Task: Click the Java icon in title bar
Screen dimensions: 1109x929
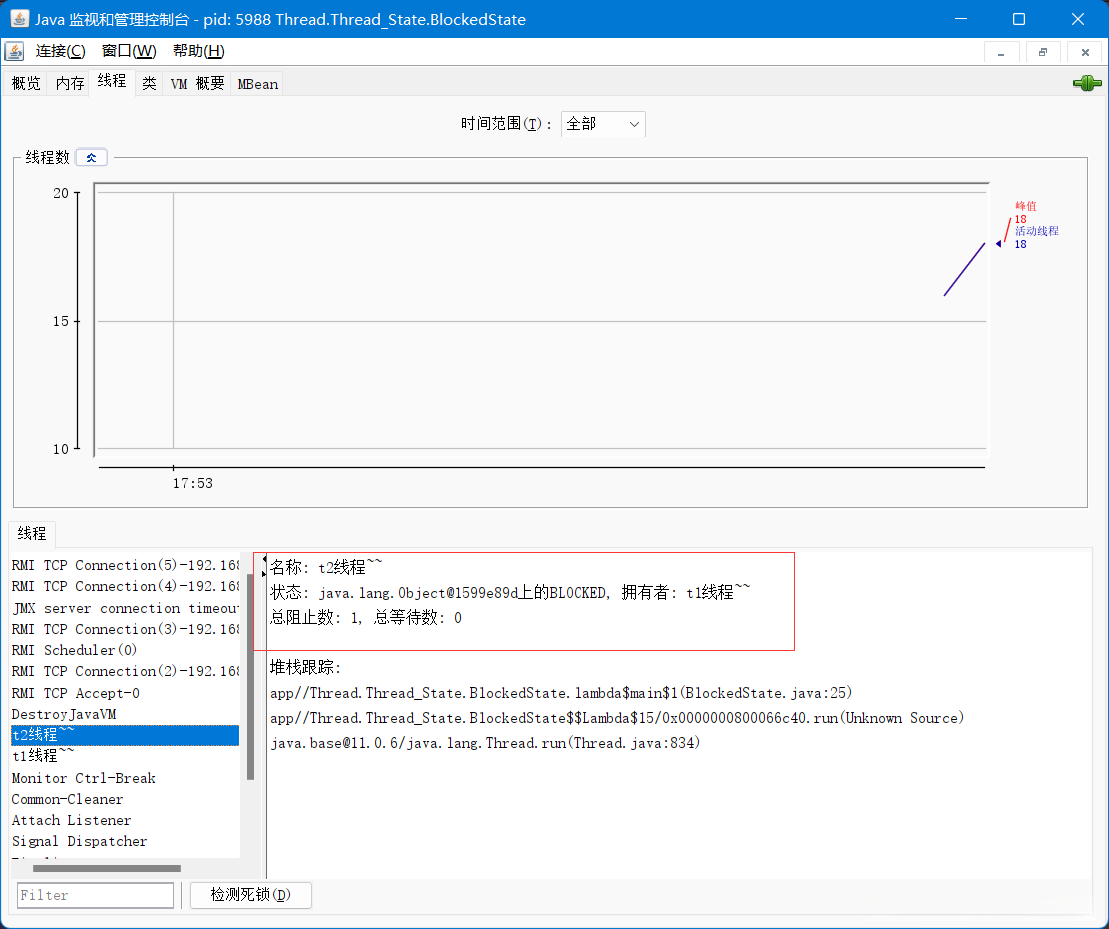Action: 19,19
